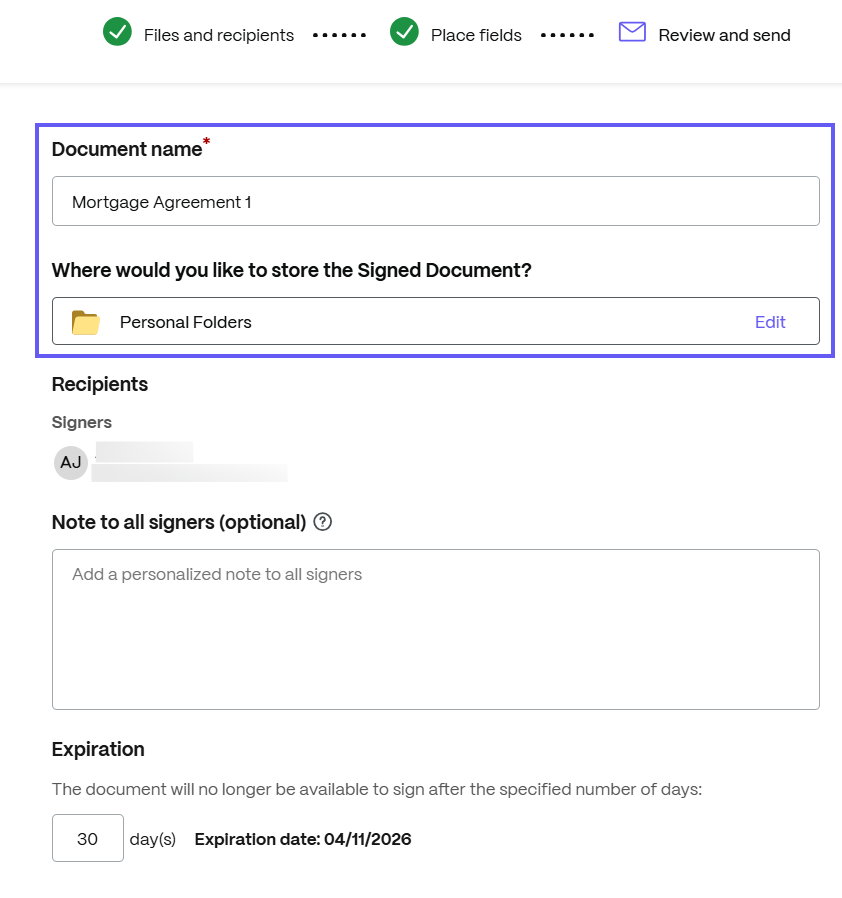Click the Recipients section heading
This screenshot has width=842, height=898.
(x=99, y=384)
